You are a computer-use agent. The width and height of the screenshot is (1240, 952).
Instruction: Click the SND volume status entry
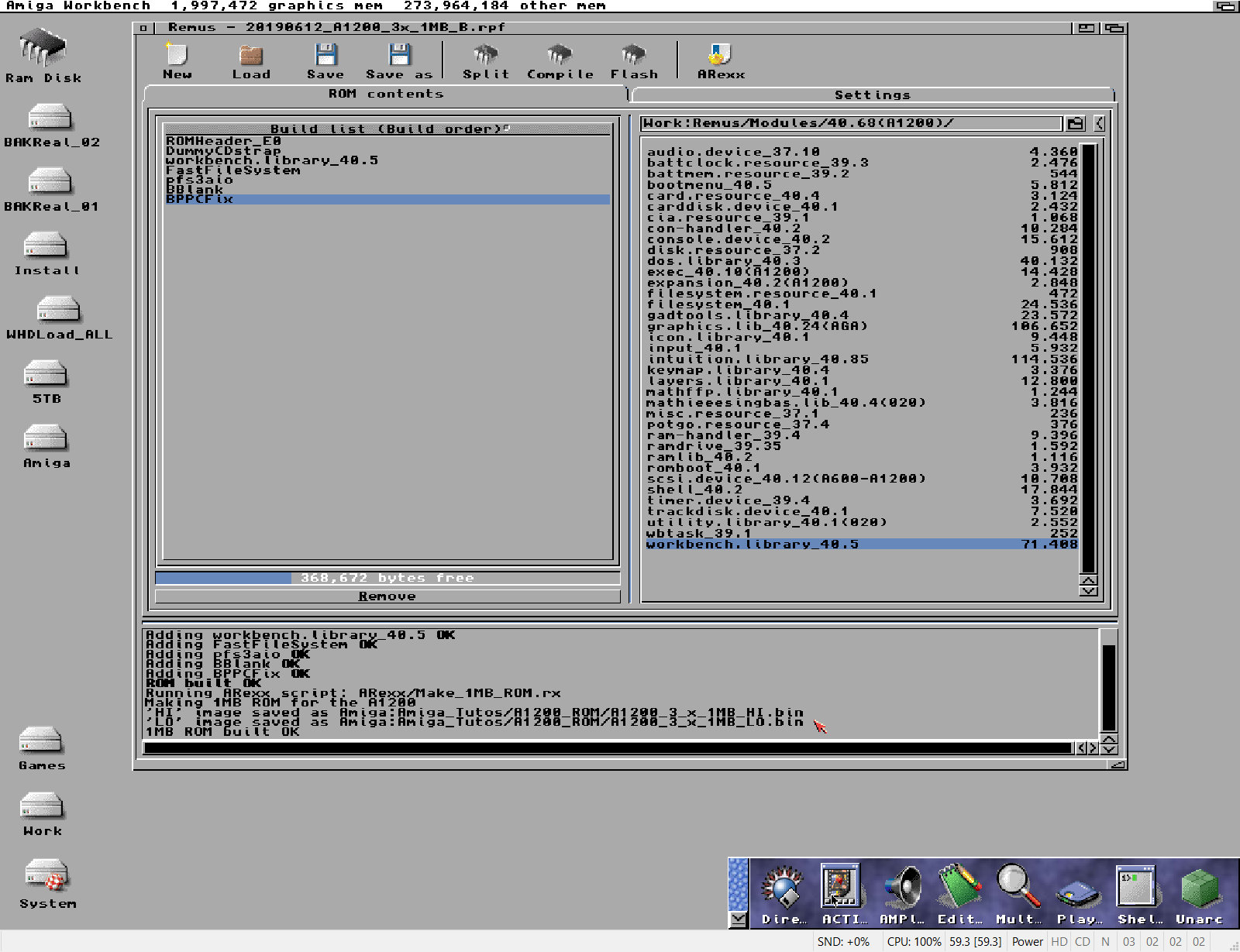click(x=843, y=942)
